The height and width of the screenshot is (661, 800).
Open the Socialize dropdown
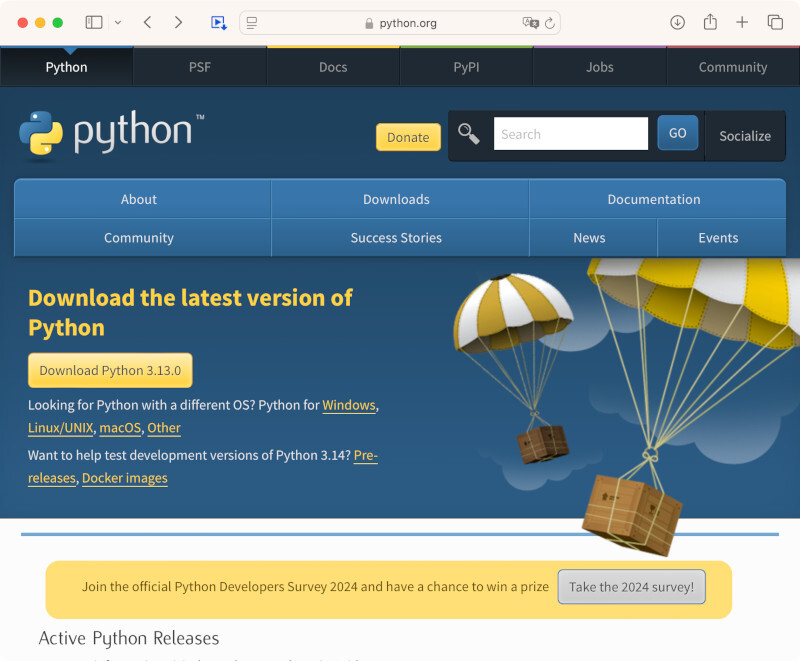pos(745,136)
